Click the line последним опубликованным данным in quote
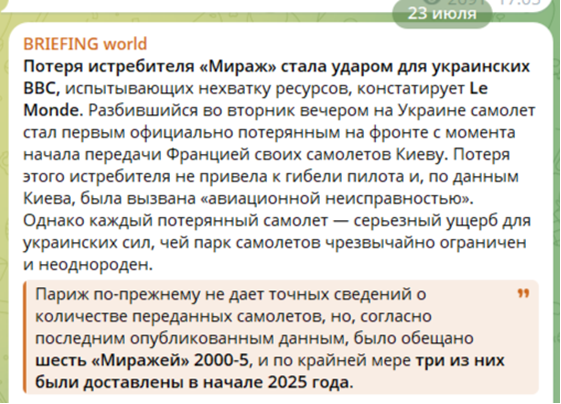Image resolution: width=561 pixels, height=404 pixels. click(254, 338)
